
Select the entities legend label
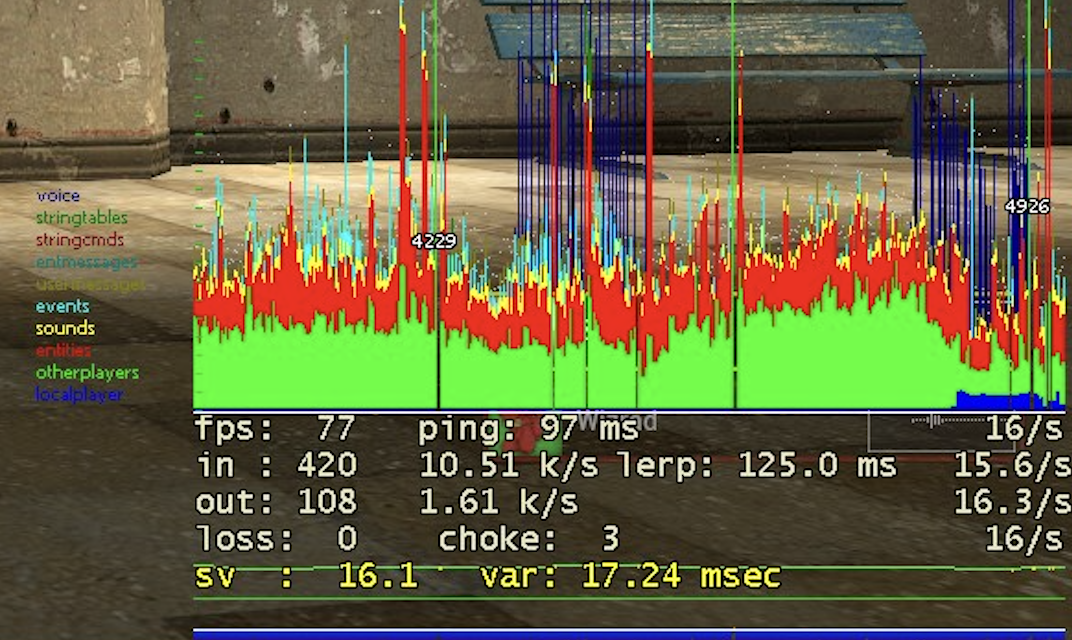click(x=63, y=350)
